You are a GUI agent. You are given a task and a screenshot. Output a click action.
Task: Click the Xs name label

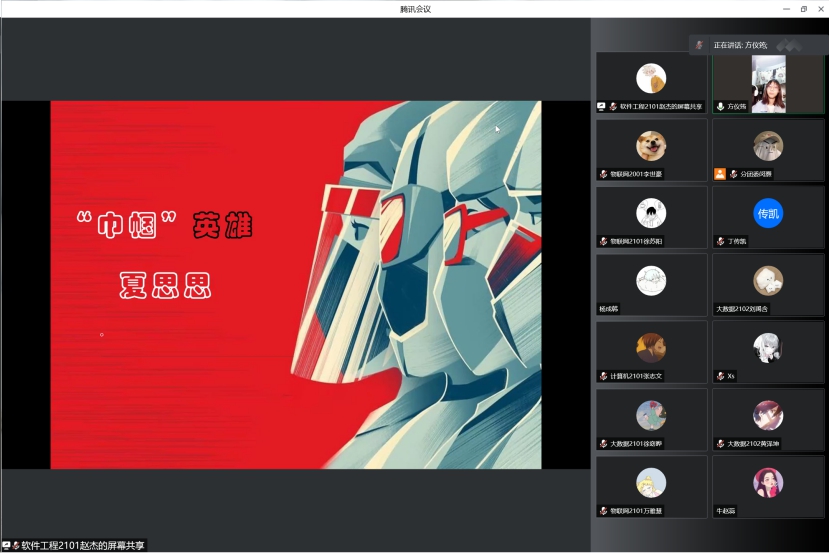pos(730,376)
